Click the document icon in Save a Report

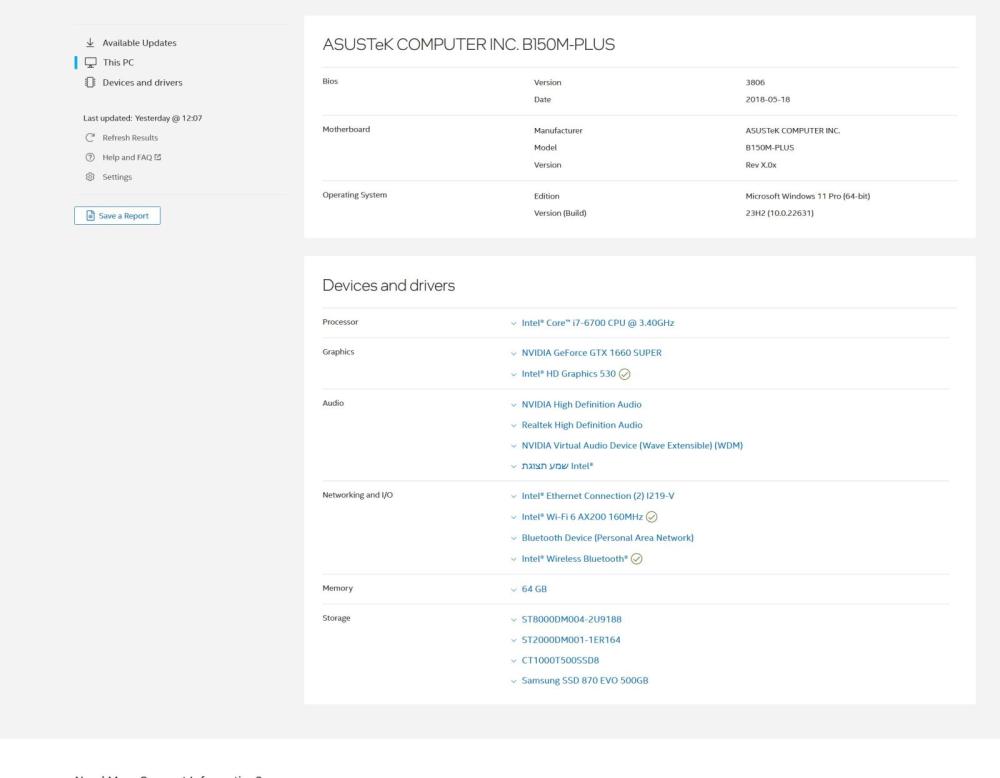91,216
